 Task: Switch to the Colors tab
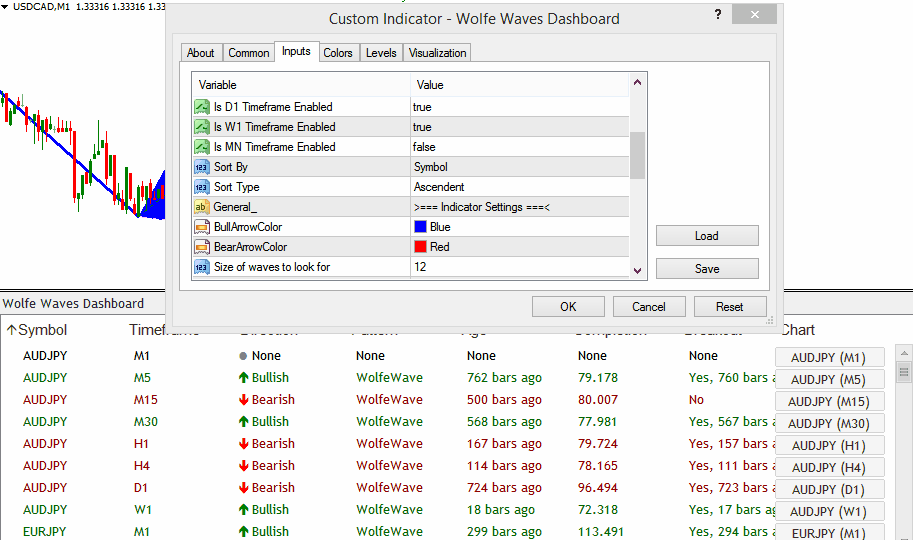pyautogui.click(x=337, y=53)
